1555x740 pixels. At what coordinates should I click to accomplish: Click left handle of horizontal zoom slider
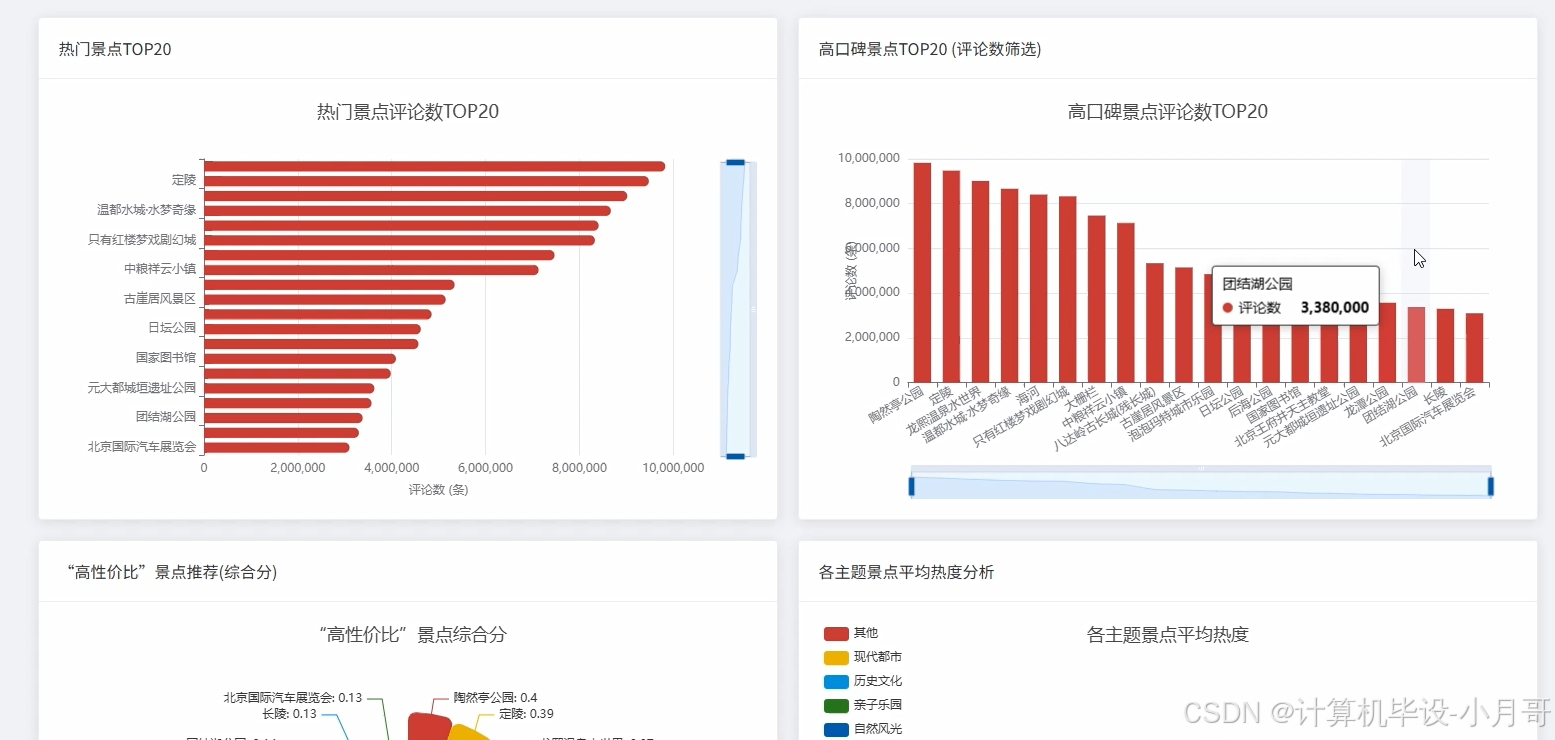point(912,486)
